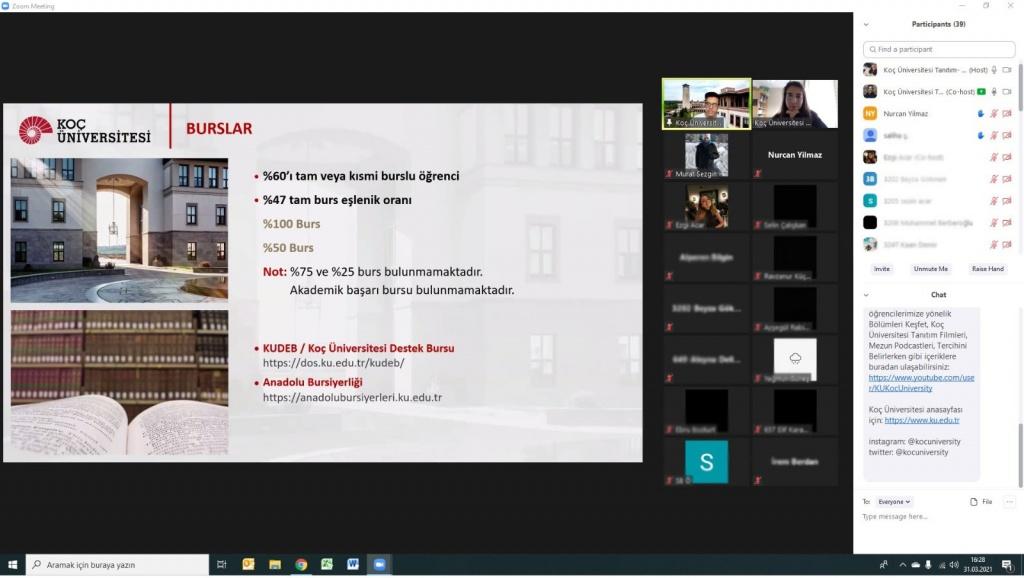1024x578 pixels.
Task: Select the Nurcan Yilmaz video tile
Action: pos(795,155)
